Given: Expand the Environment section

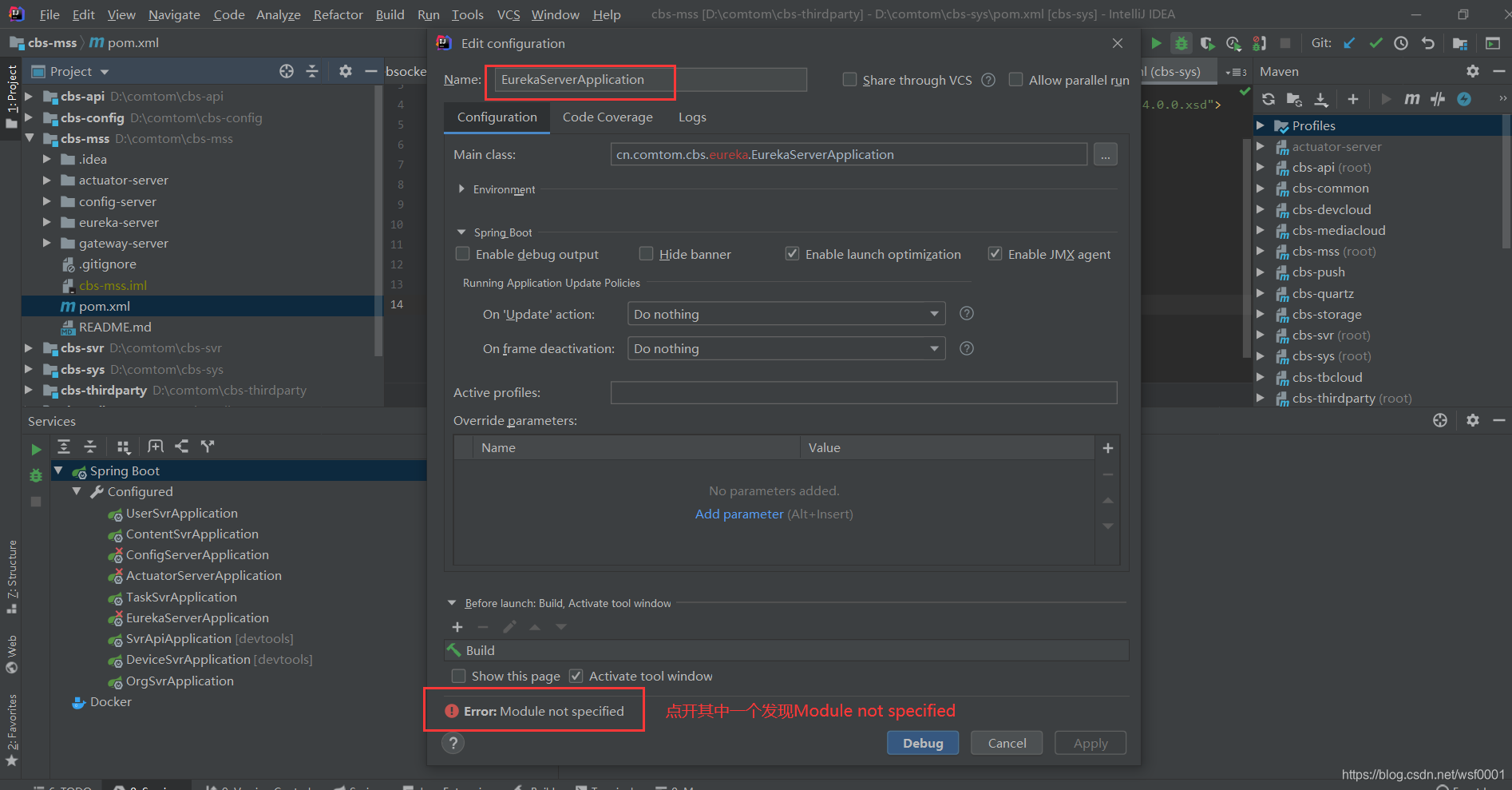Looking at the screenshot, I should pyautogui.click(x=462, y=189).
